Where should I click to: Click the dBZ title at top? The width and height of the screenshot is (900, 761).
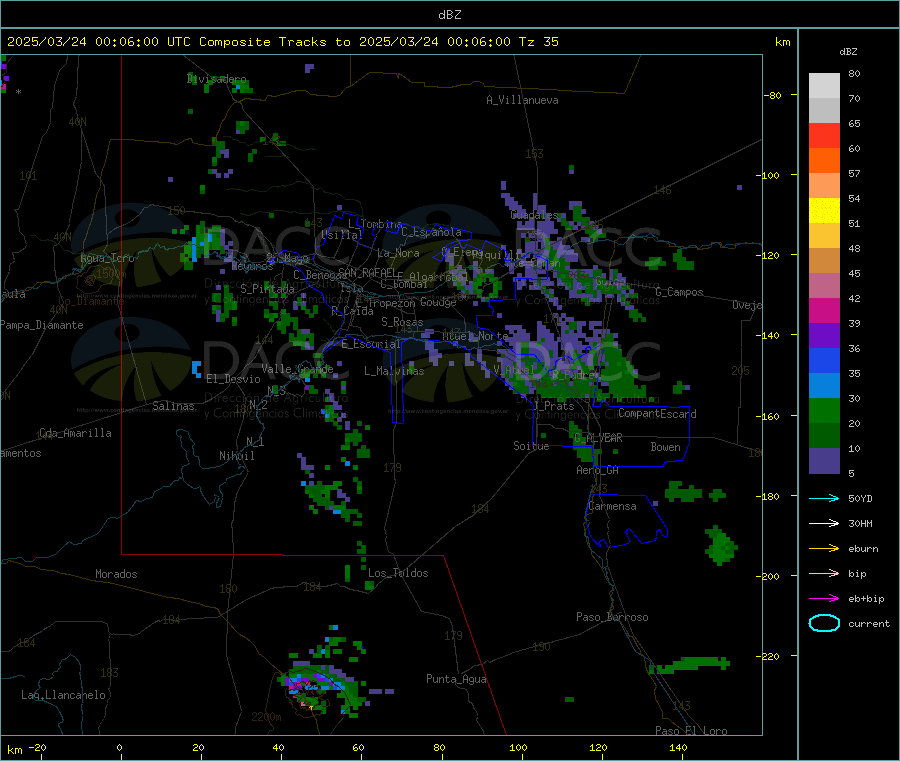click(x=449, y=14)
